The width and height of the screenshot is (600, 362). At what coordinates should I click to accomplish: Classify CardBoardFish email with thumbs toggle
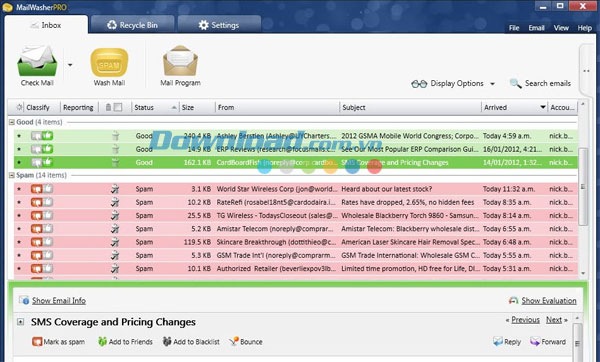pyautogui.click(x=42, y=162)
